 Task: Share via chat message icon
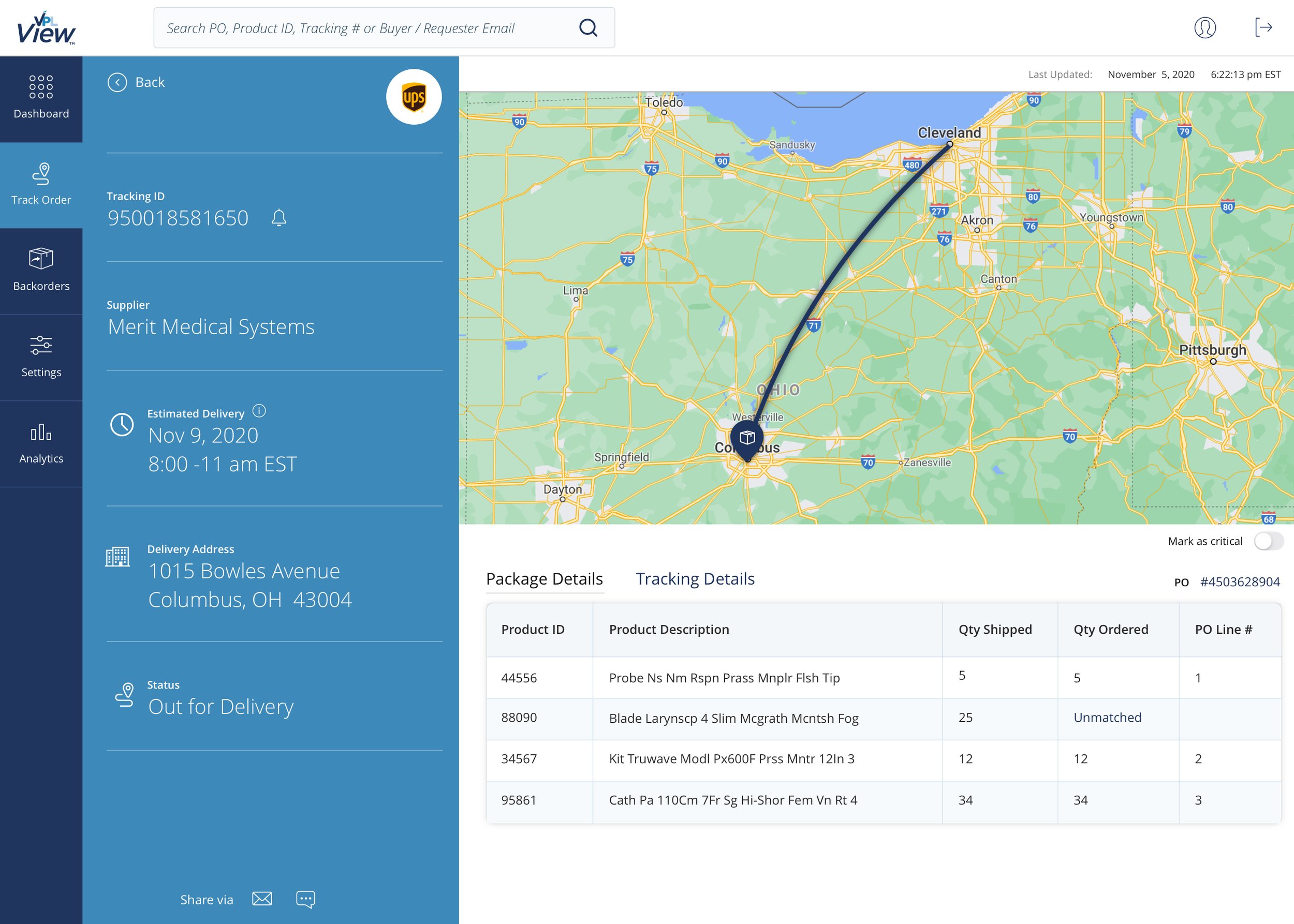pyautogui.click(x=306, y=900)
